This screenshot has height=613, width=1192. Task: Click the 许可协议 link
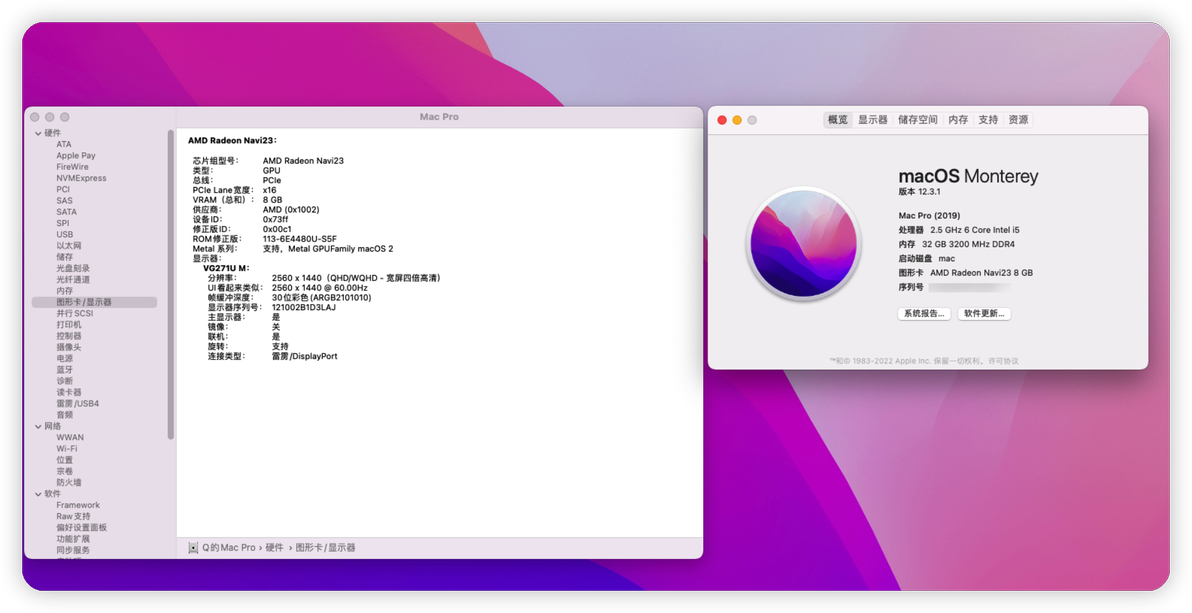click(x=1002, y=361)
